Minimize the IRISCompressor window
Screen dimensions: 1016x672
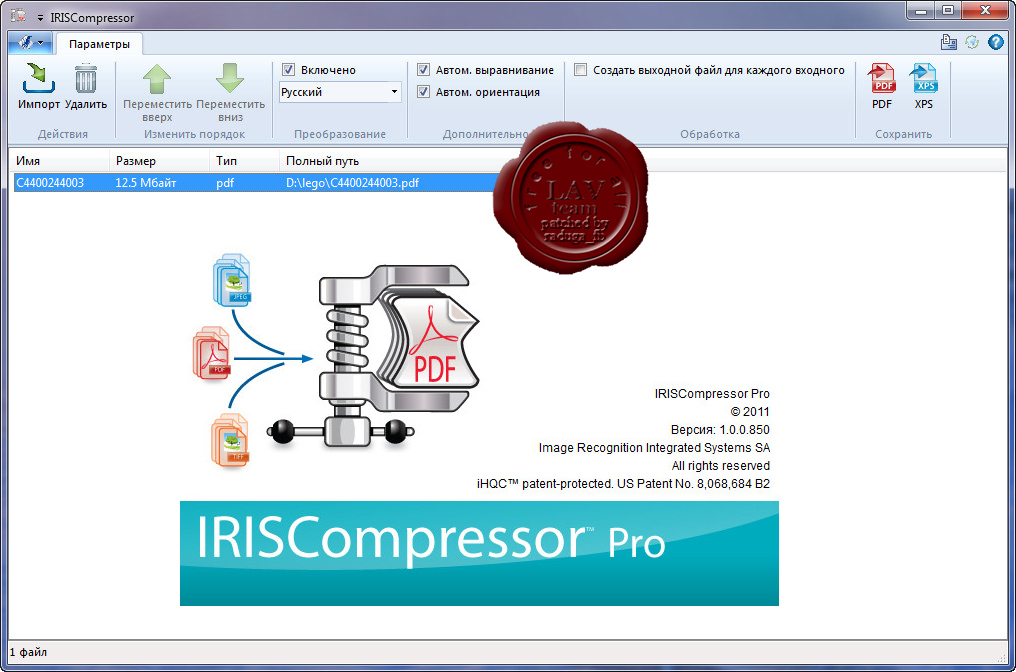921,10
